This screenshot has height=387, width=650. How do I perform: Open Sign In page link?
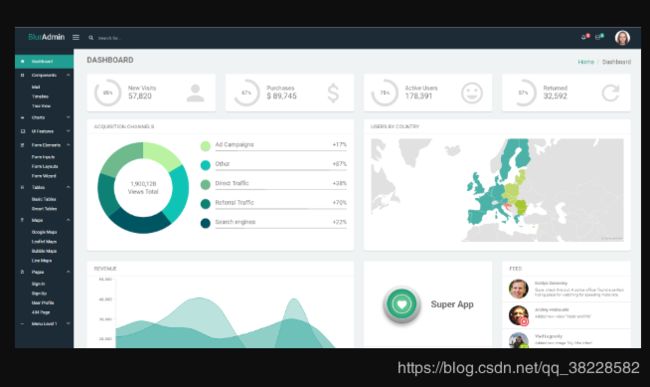[x=38, y=283]
